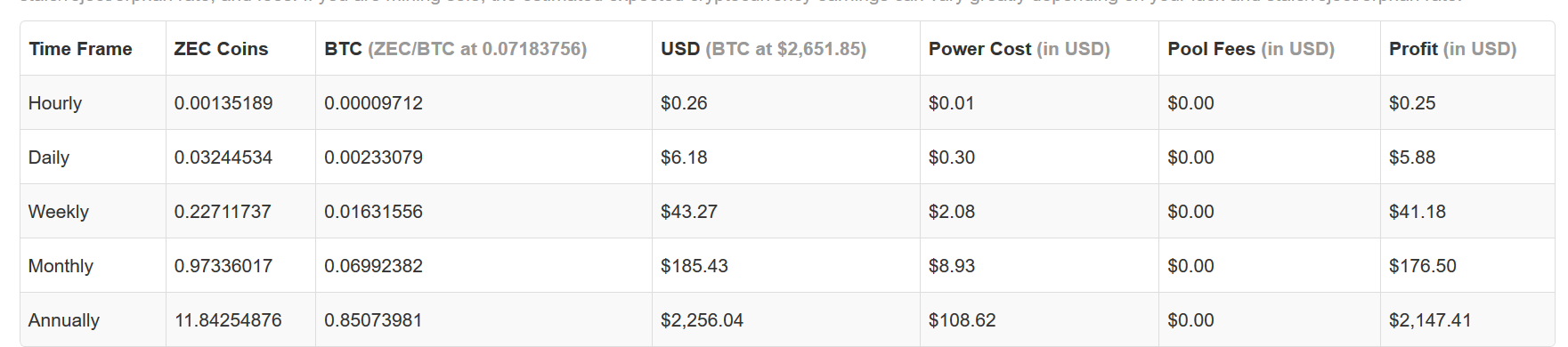Screen dimensions: 1568x347
Task: Click the monthly profit value $176.50
Action: [1423, 266]
